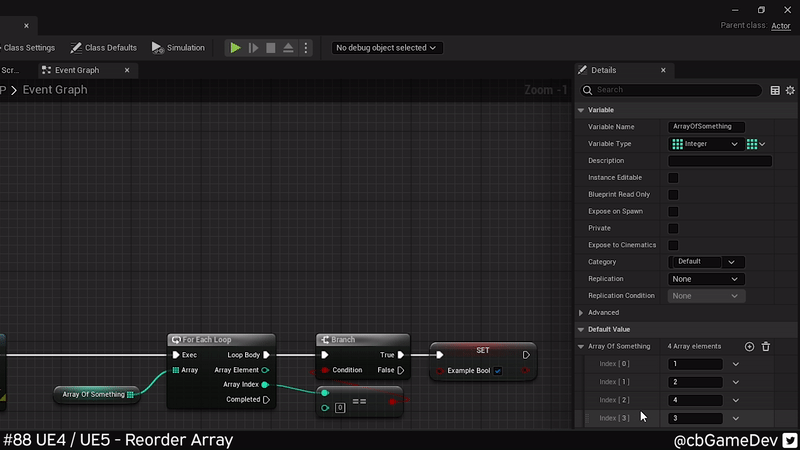800x450 pixels.
Task: Click trash icon to empty the array
Action: (766, 346)
